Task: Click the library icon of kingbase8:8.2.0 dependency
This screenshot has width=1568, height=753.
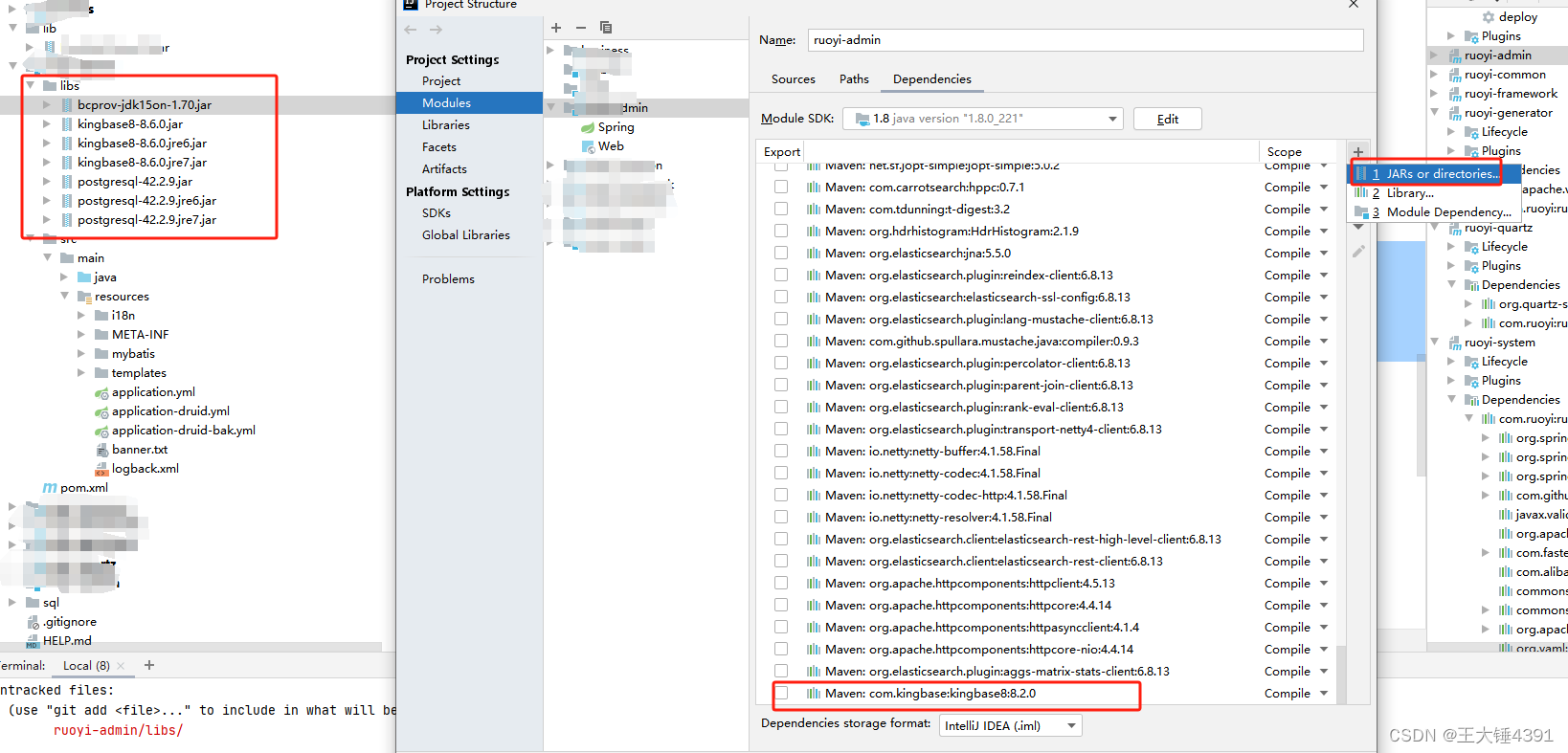Action: pos(814,694)
